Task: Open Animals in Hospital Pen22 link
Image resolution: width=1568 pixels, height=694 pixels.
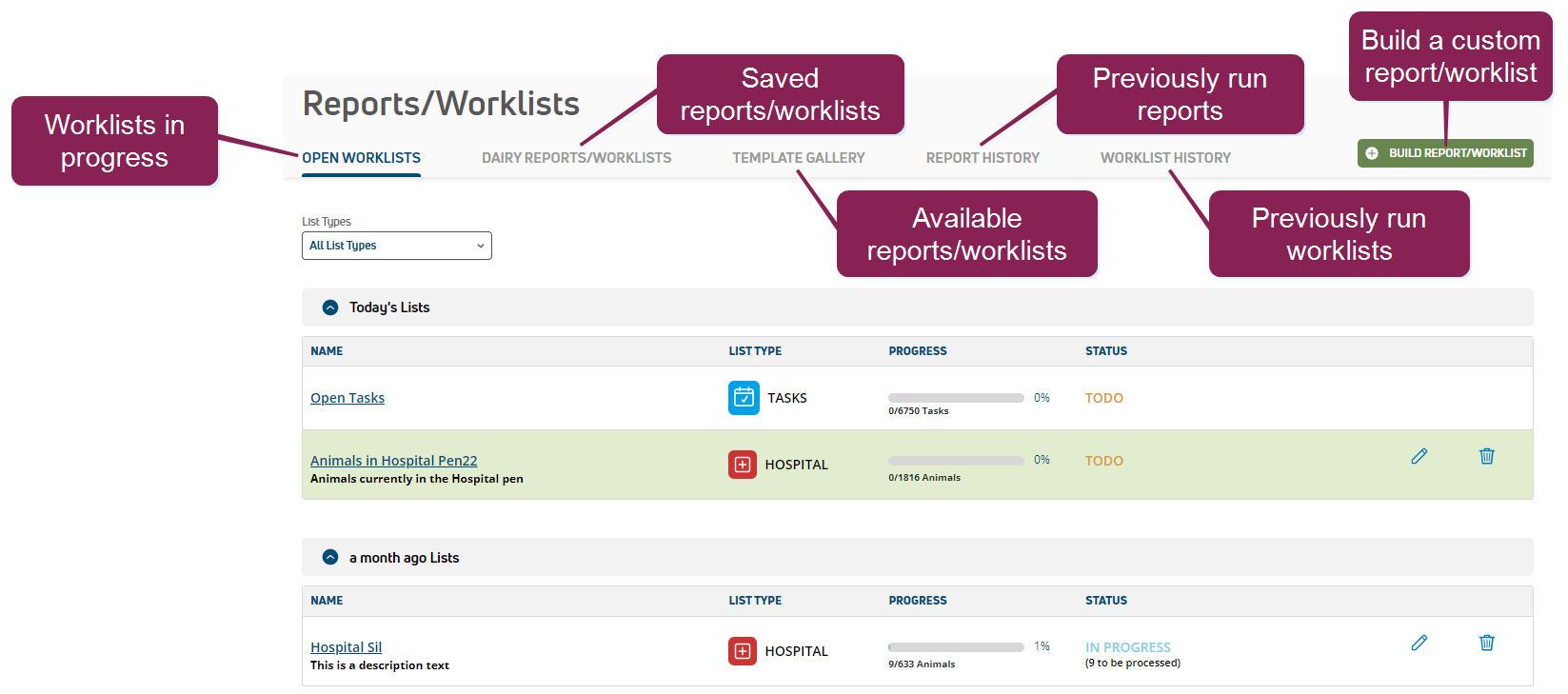Action: point(393,461)
